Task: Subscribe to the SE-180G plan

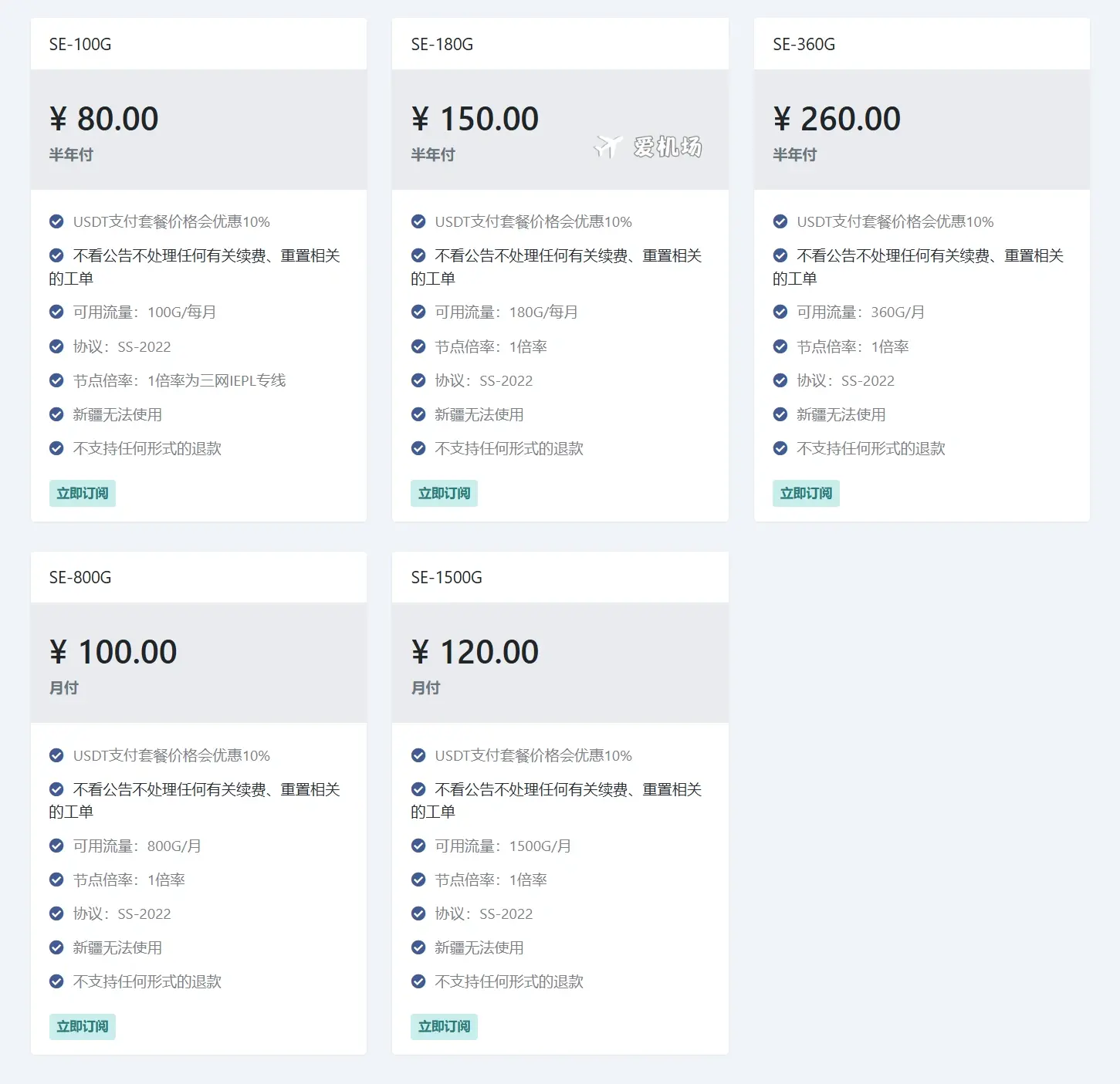Action: pos(444,494)
